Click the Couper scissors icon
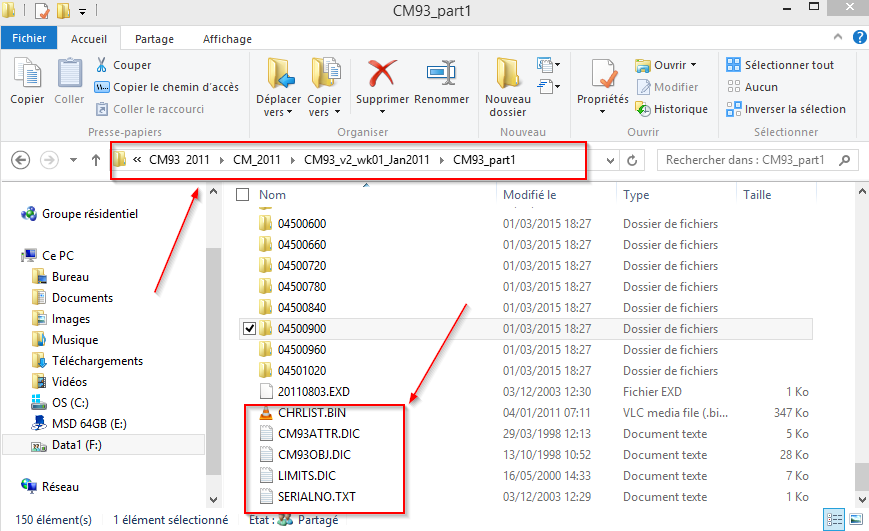 point(103,65)
